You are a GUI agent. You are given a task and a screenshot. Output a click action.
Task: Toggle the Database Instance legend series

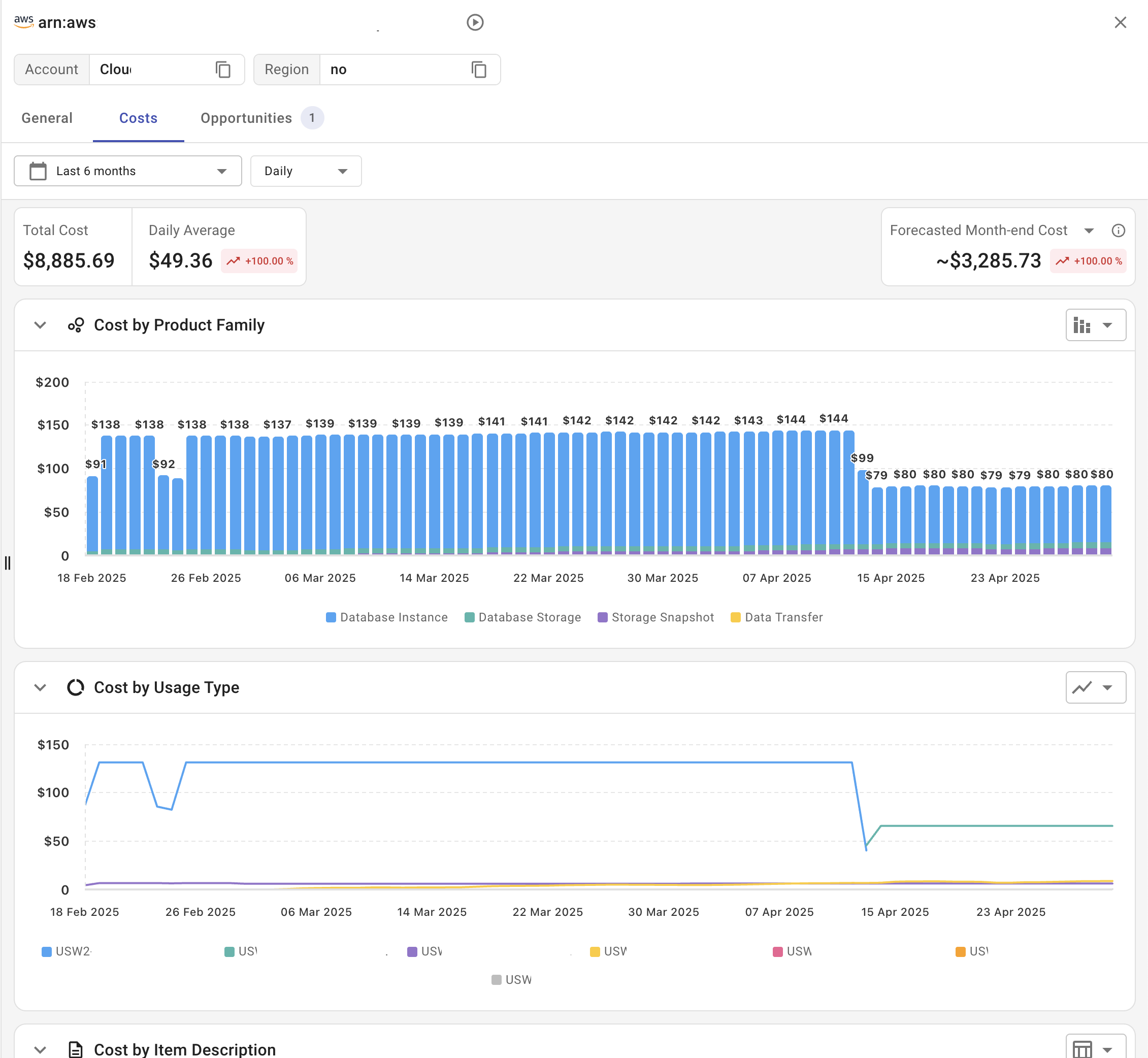coord(387,617)
